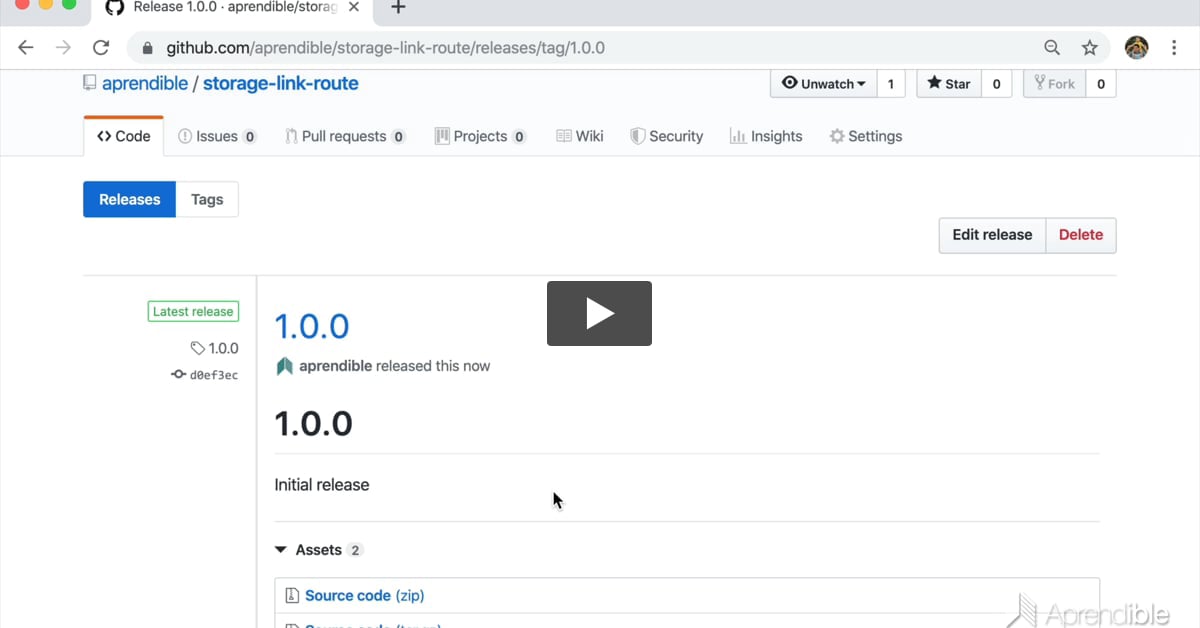This screenshot has height=628, width=1200.
Task: Click the red Delete button
Action: point(1081,235)
